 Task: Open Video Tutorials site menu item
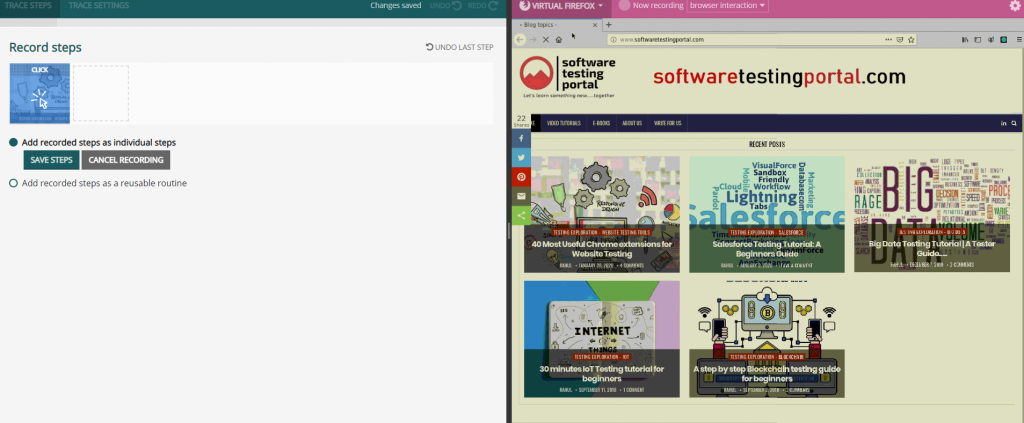(564, 123)
